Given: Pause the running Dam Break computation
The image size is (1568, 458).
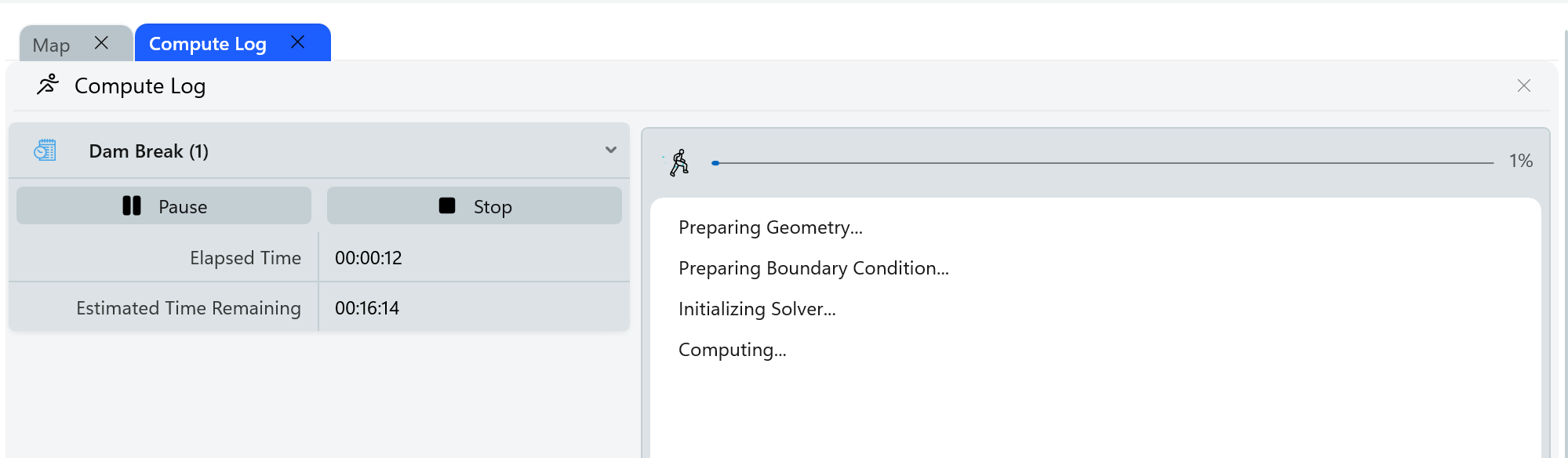Looking at the screenshot, I should 164,206.
